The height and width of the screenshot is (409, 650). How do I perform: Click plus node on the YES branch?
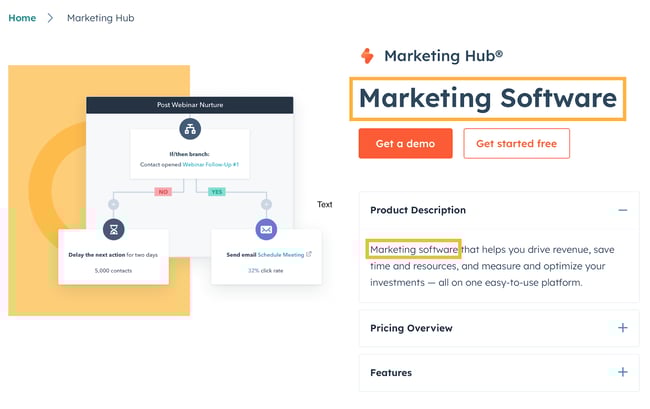coord(265,204)
